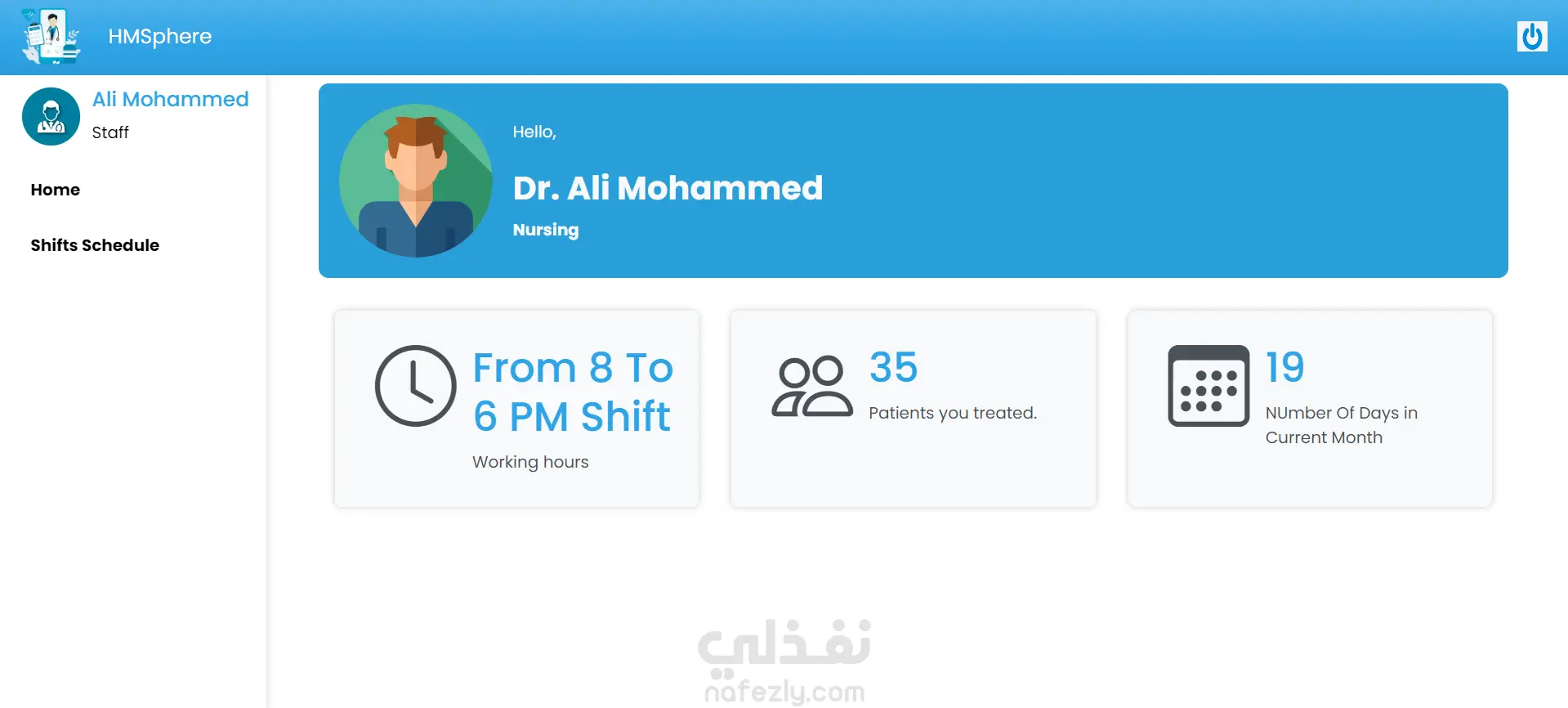Click the Working hours label

click(530, 462)
